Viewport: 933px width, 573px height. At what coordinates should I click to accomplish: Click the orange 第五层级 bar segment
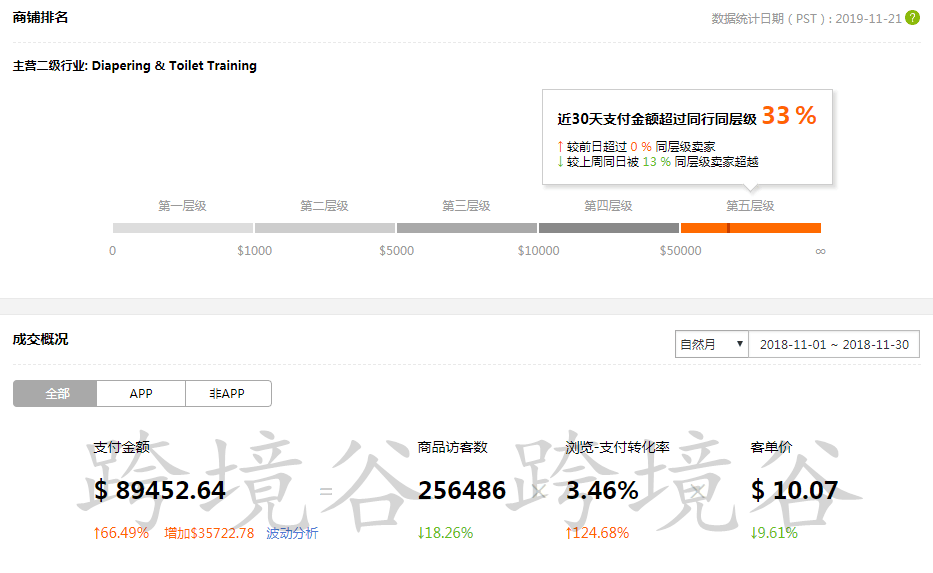[751, 228]
